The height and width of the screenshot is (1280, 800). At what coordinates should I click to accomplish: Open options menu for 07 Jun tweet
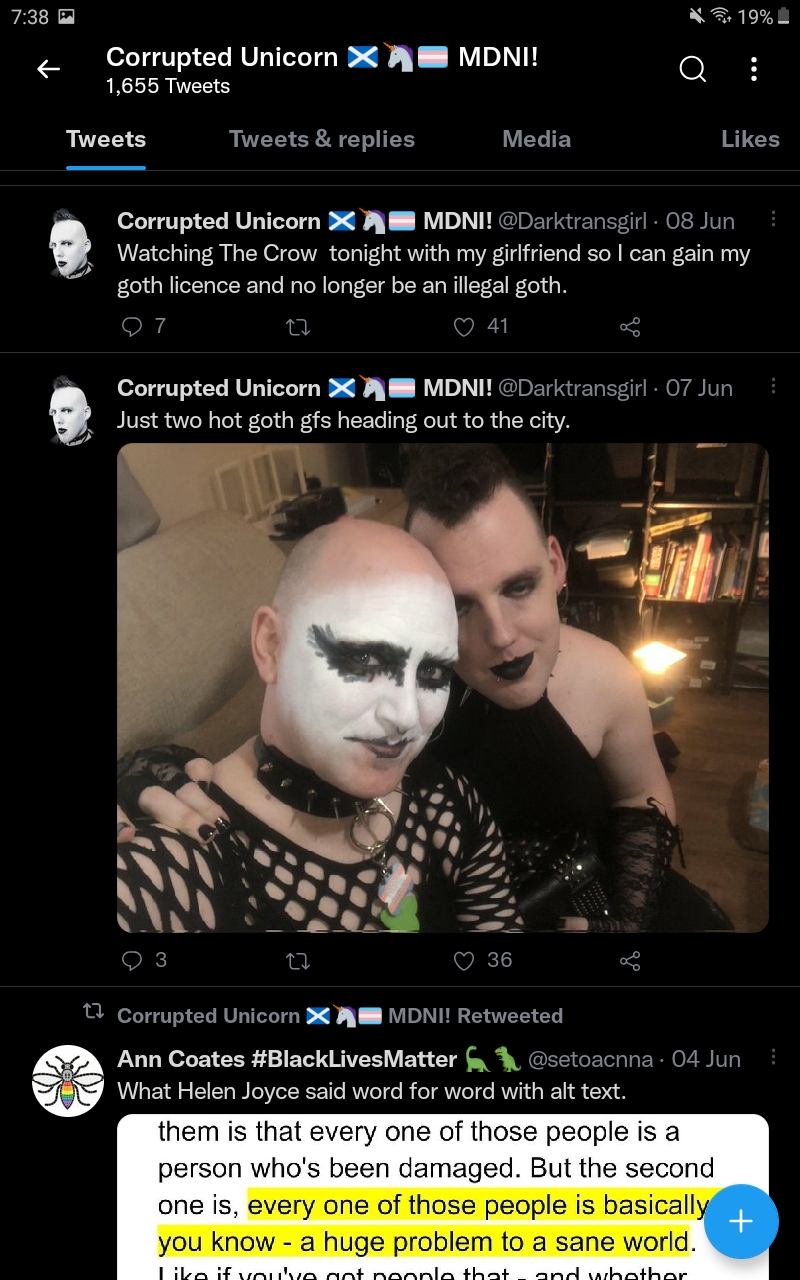pos(773,387)
